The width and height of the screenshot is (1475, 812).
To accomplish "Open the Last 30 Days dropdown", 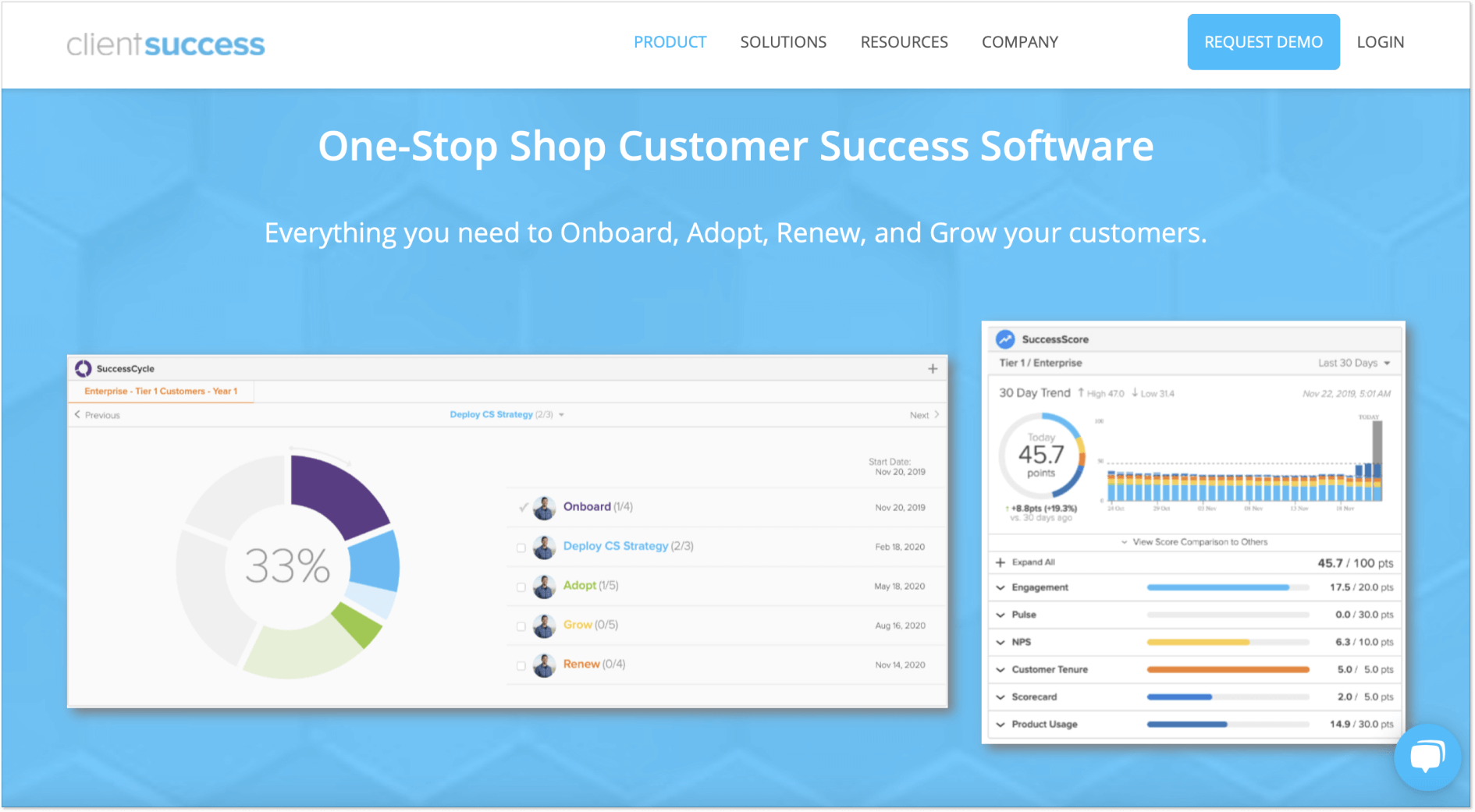I will click(x=1354, y=363).
